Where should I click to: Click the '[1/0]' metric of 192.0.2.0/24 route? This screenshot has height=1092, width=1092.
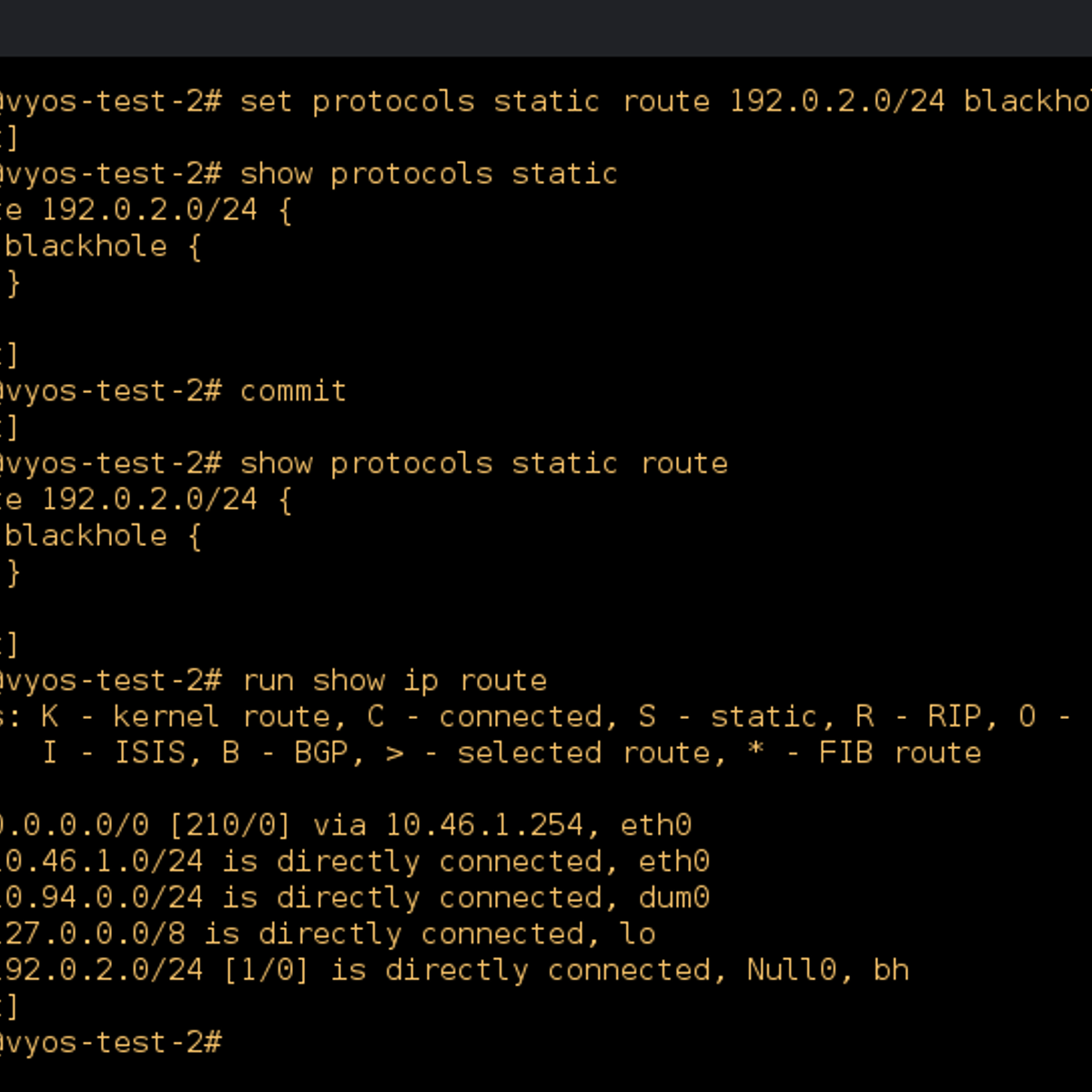(266, 970)
